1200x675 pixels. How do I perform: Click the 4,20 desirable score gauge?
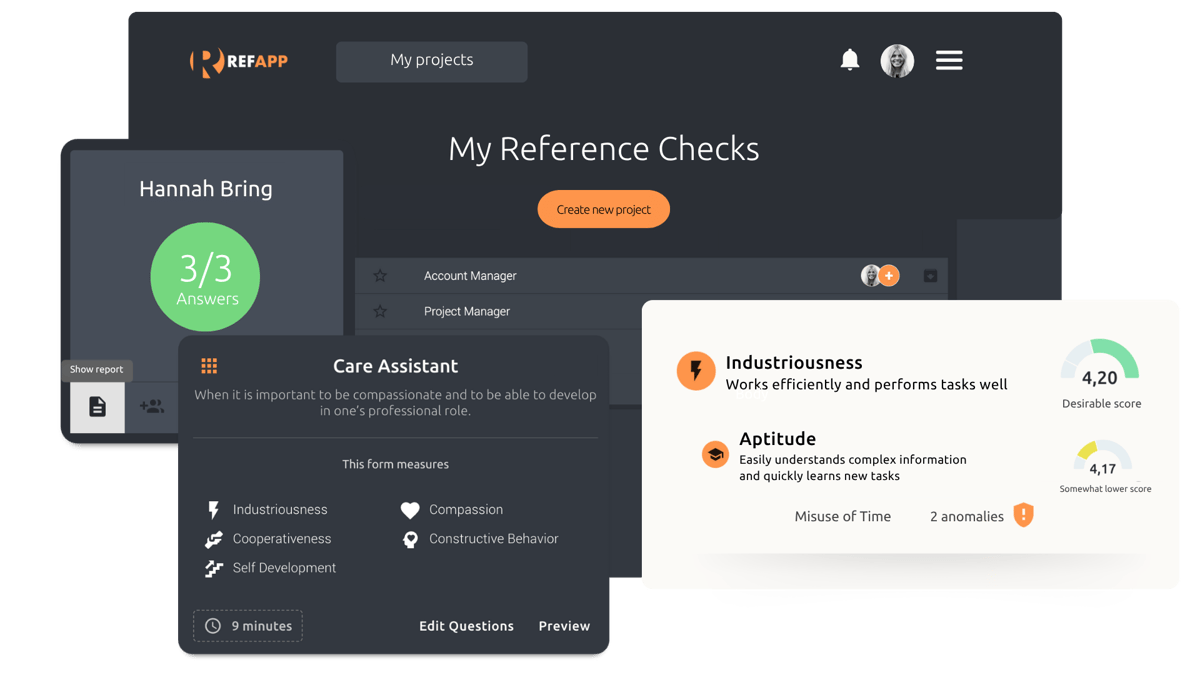click(x=1101, y=368)
